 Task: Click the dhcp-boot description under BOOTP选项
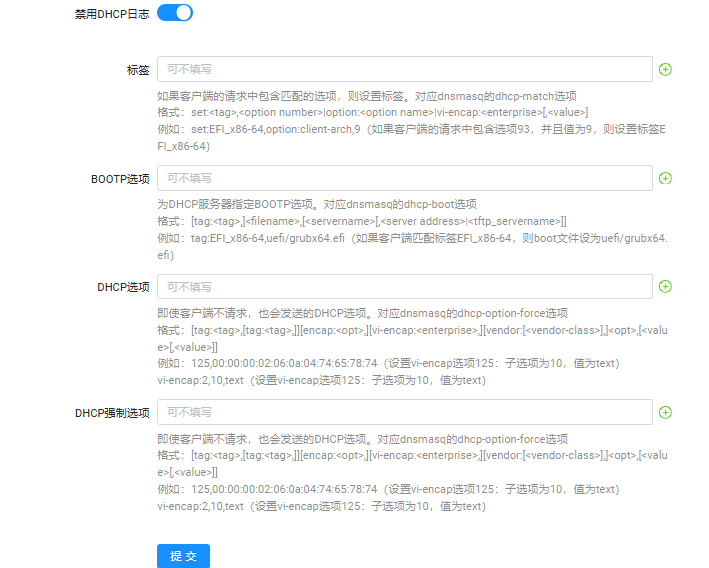[x=317, y=204]
